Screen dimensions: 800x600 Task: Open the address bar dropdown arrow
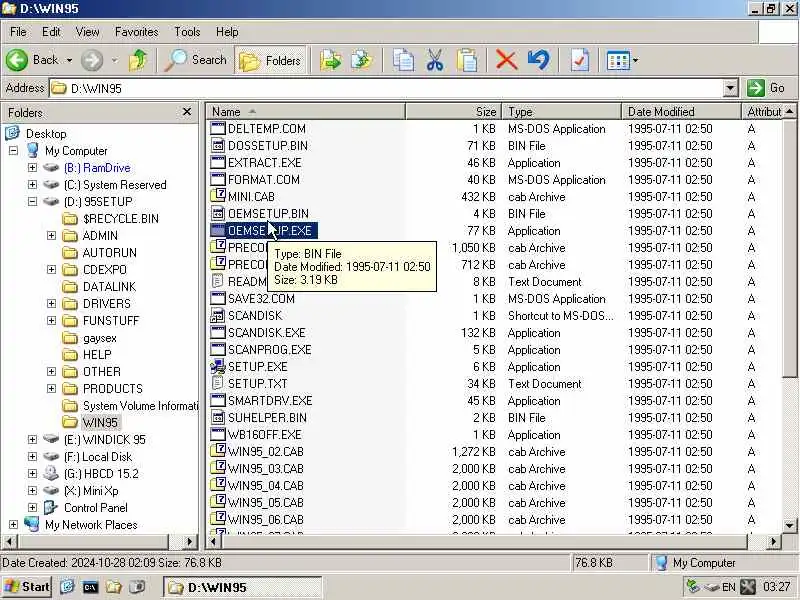[x=731, y=88]
